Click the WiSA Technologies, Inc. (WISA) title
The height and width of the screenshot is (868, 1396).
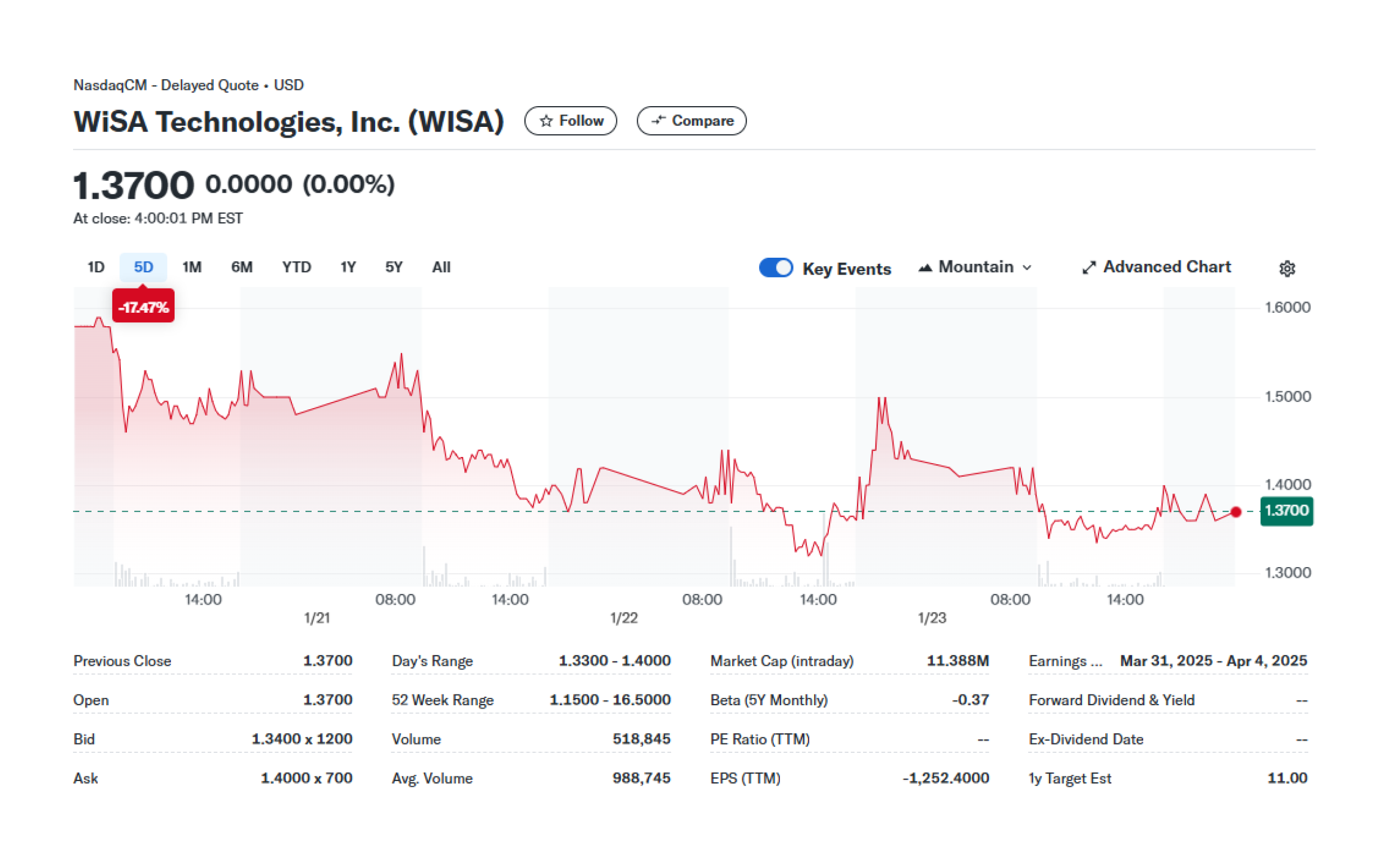pyautogui.click(x=290, y=122)
